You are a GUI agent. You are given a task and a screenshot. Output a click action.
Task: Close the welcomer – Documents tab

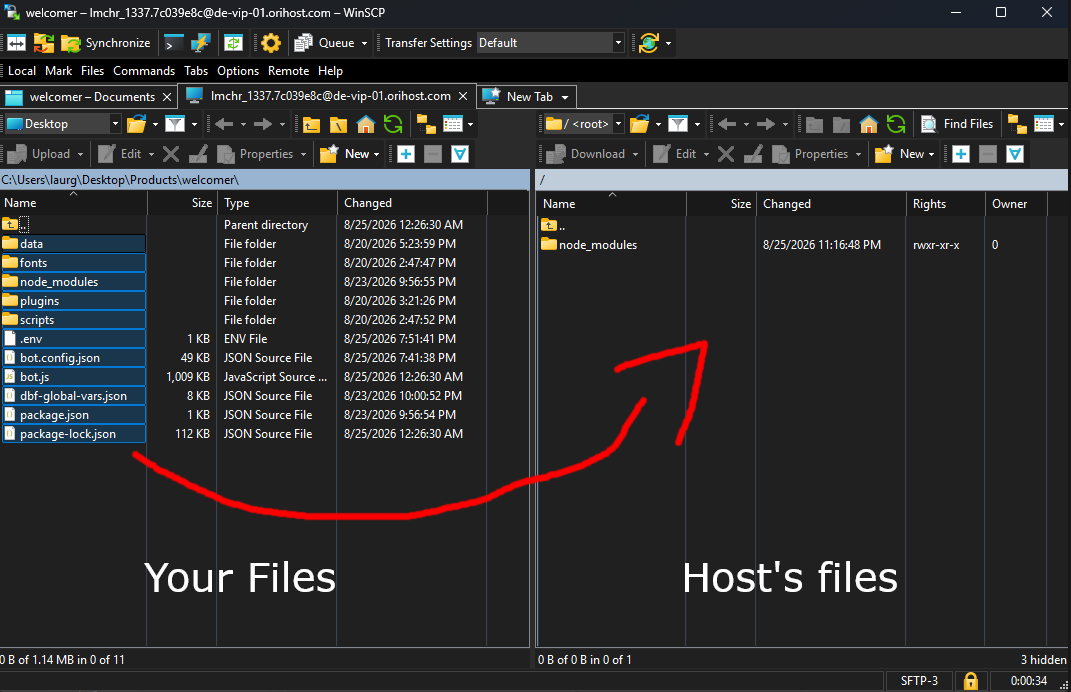click(166, 97)
